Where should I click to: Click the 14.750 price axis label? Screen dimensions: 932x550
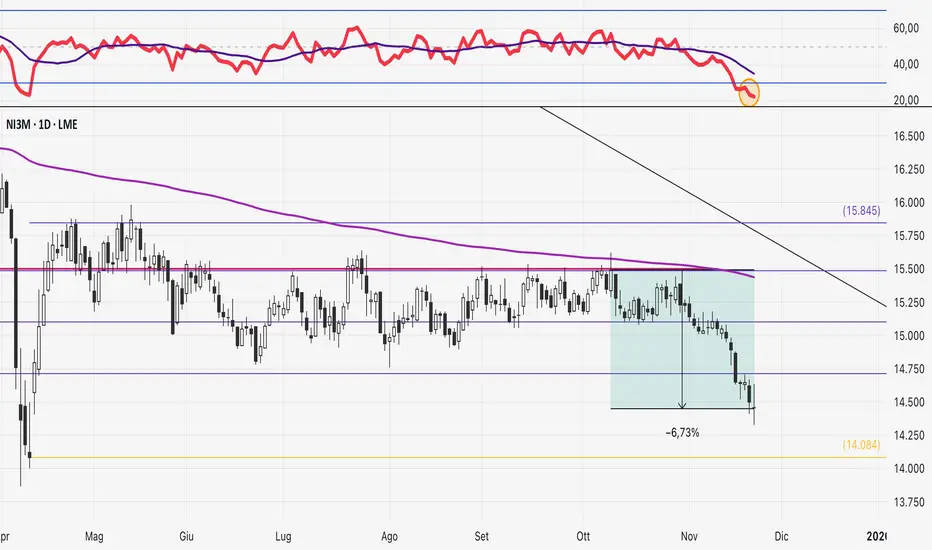(x=909, y=369)
